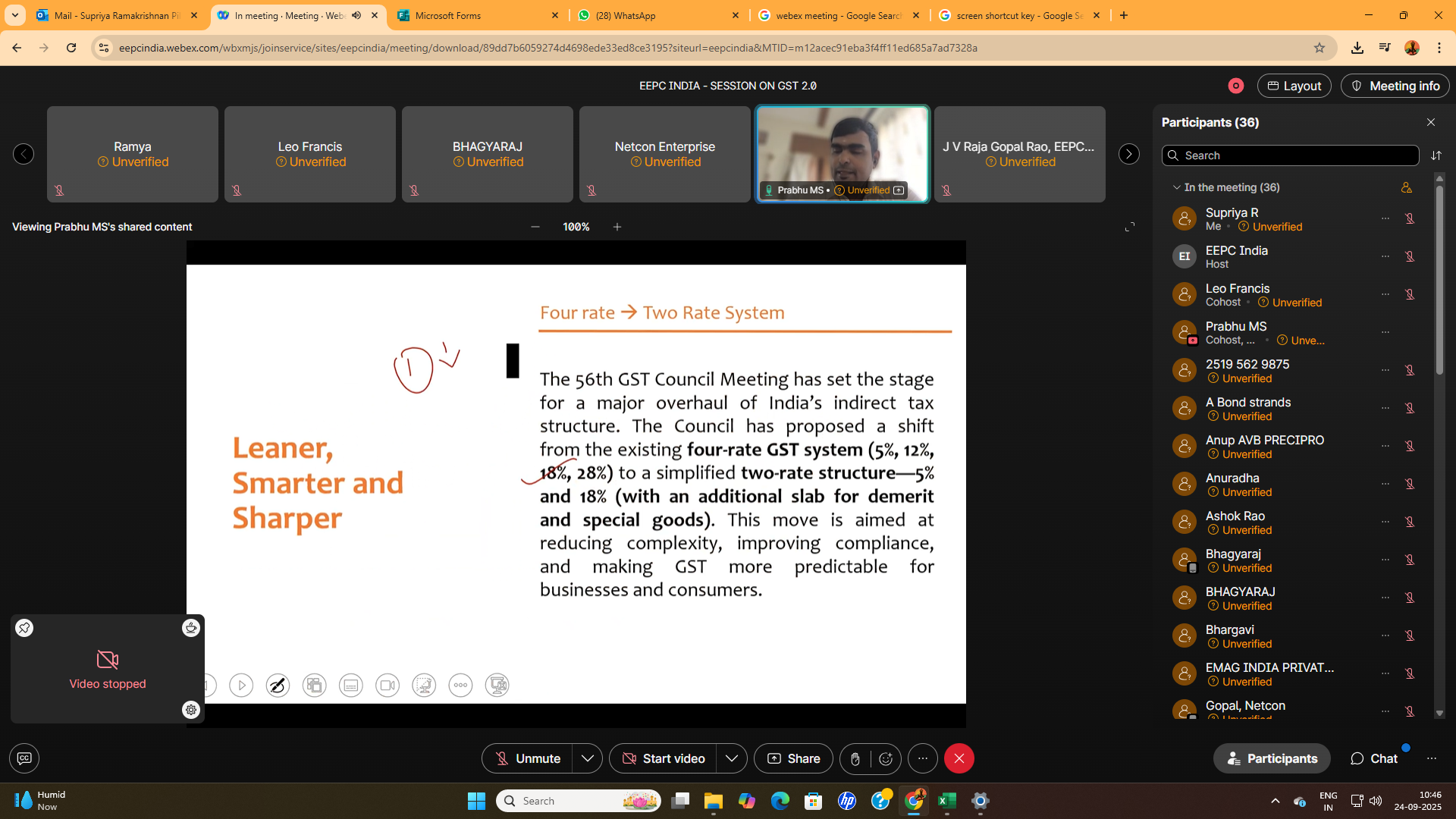Toggle closed captions icon

tap(24, 758)
